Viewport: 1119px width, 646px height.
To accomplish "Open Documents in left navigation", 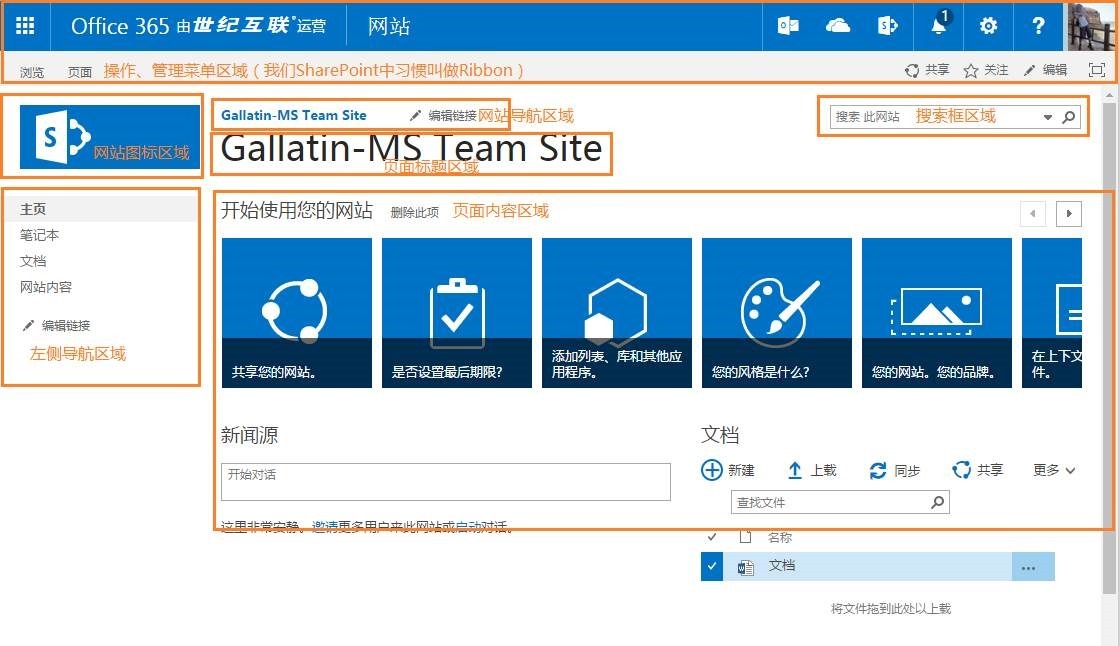I will (x=33, y=261).
